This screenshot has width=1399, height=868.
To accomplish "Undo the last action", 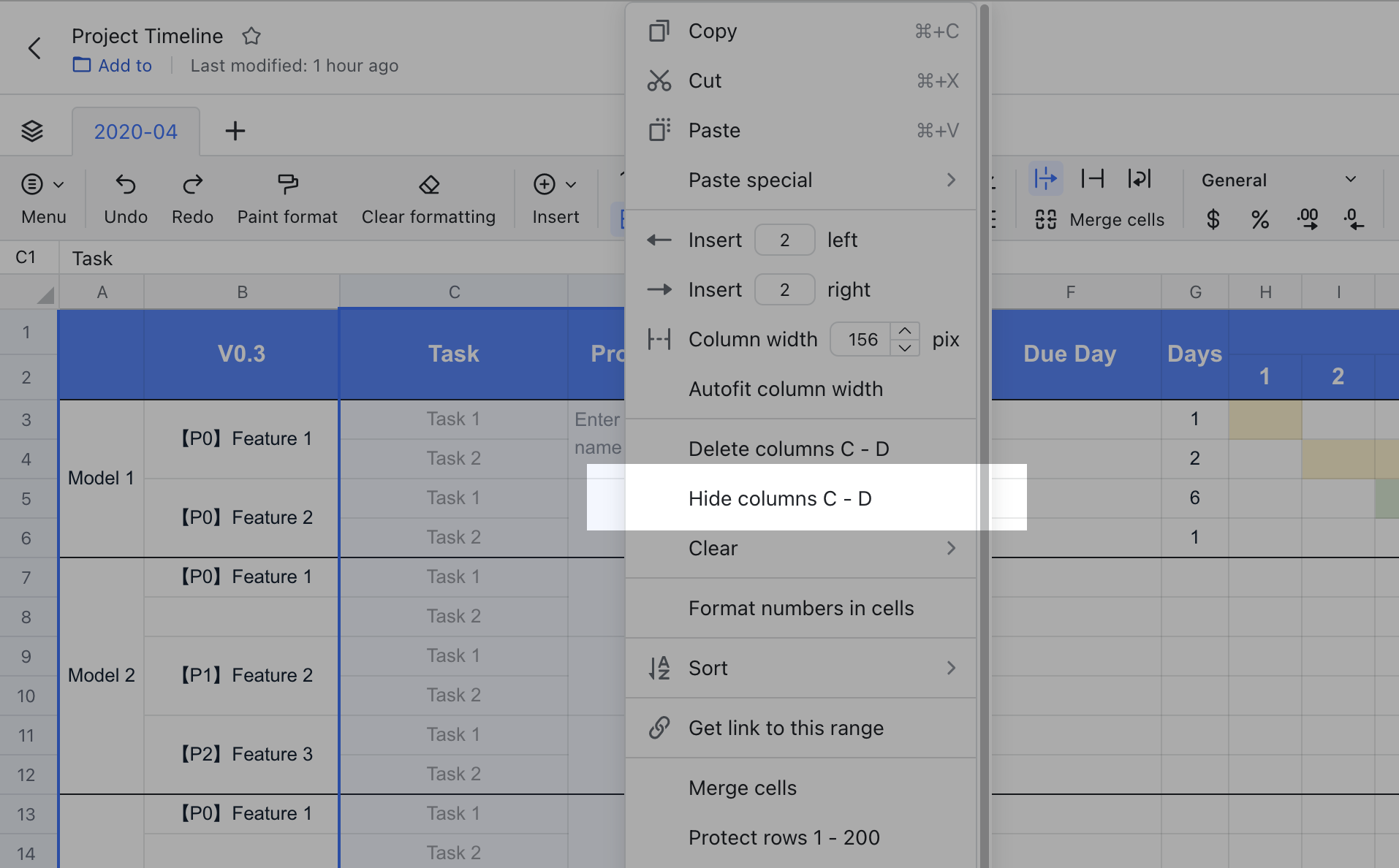I will pyautogui.click(x=125, y=197).
